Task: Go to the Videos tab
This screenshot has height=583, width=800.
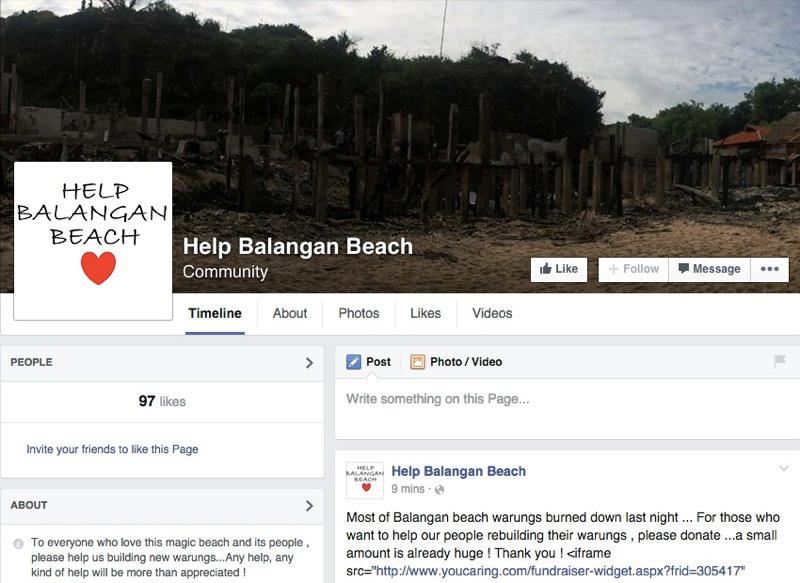Action: [492, 313]
